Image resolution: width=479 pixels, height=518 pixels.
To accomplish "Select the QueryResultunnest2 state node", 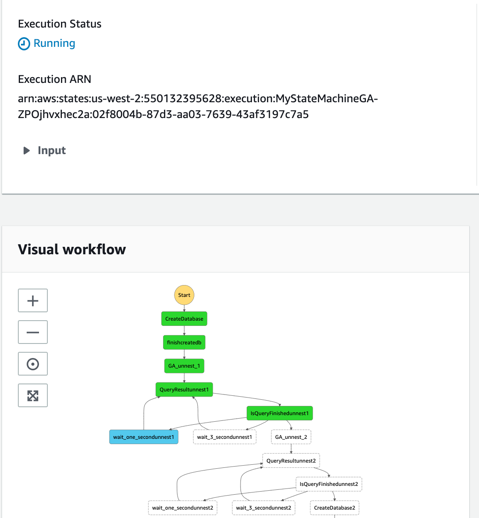I will pos(291,461).
